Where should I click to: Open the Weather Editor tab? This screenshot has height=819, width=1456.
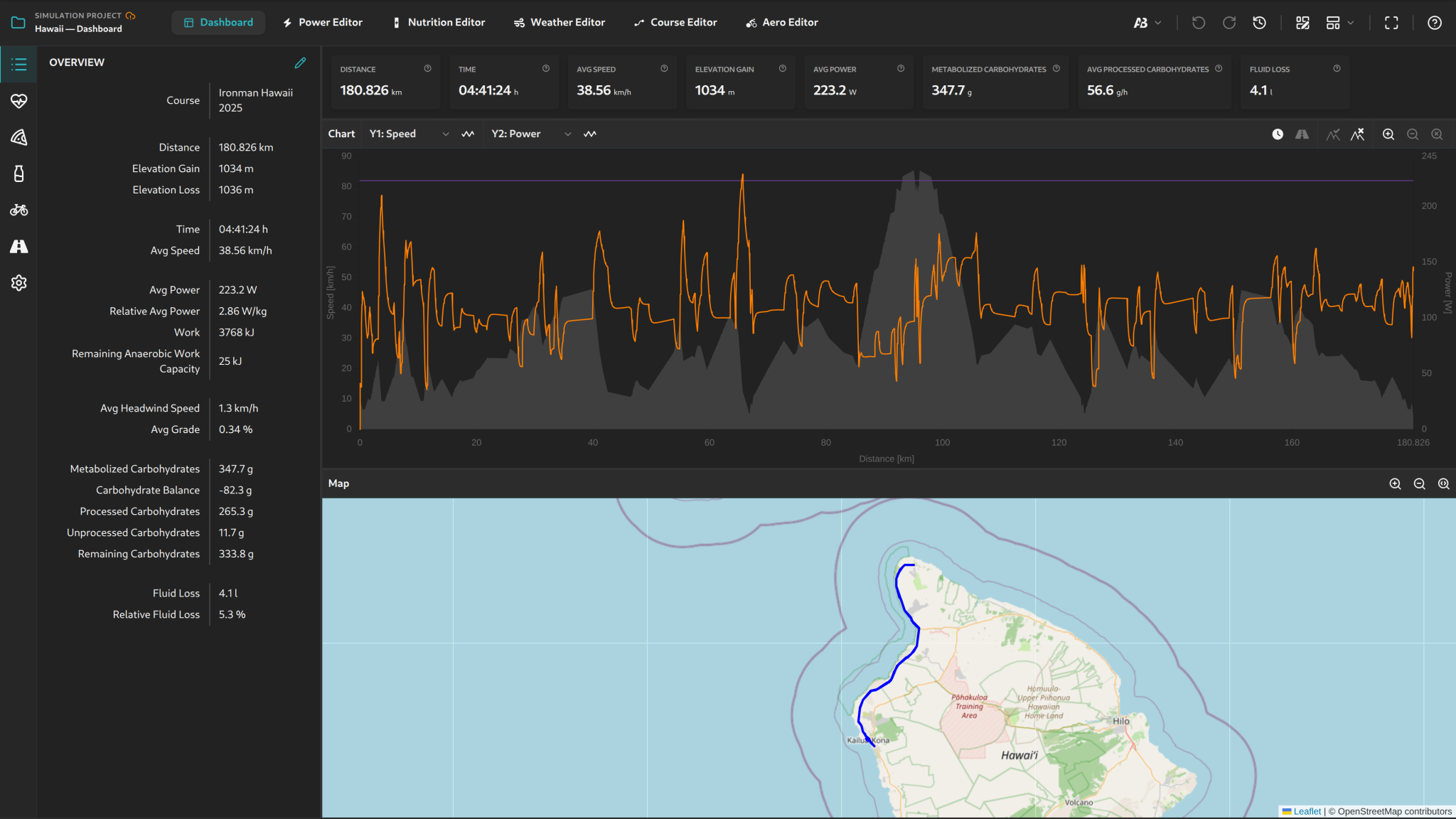coord(560,23)
